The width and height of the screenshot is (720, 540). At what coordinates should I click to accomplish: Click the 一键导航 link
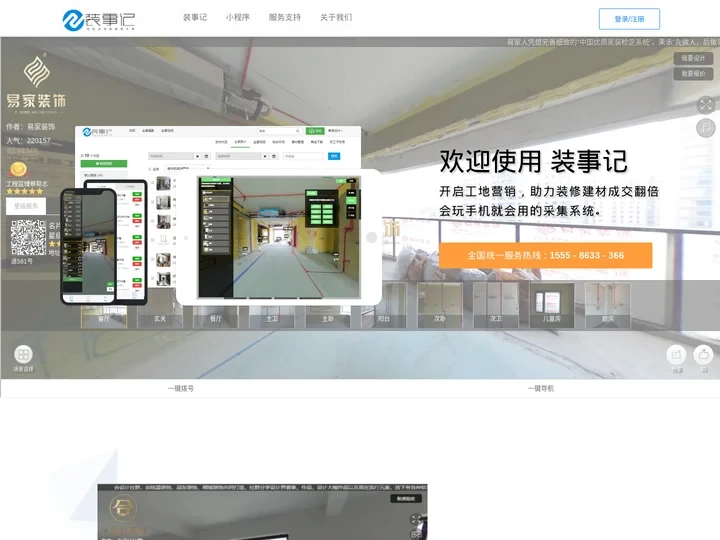click(x=541, y=388)
